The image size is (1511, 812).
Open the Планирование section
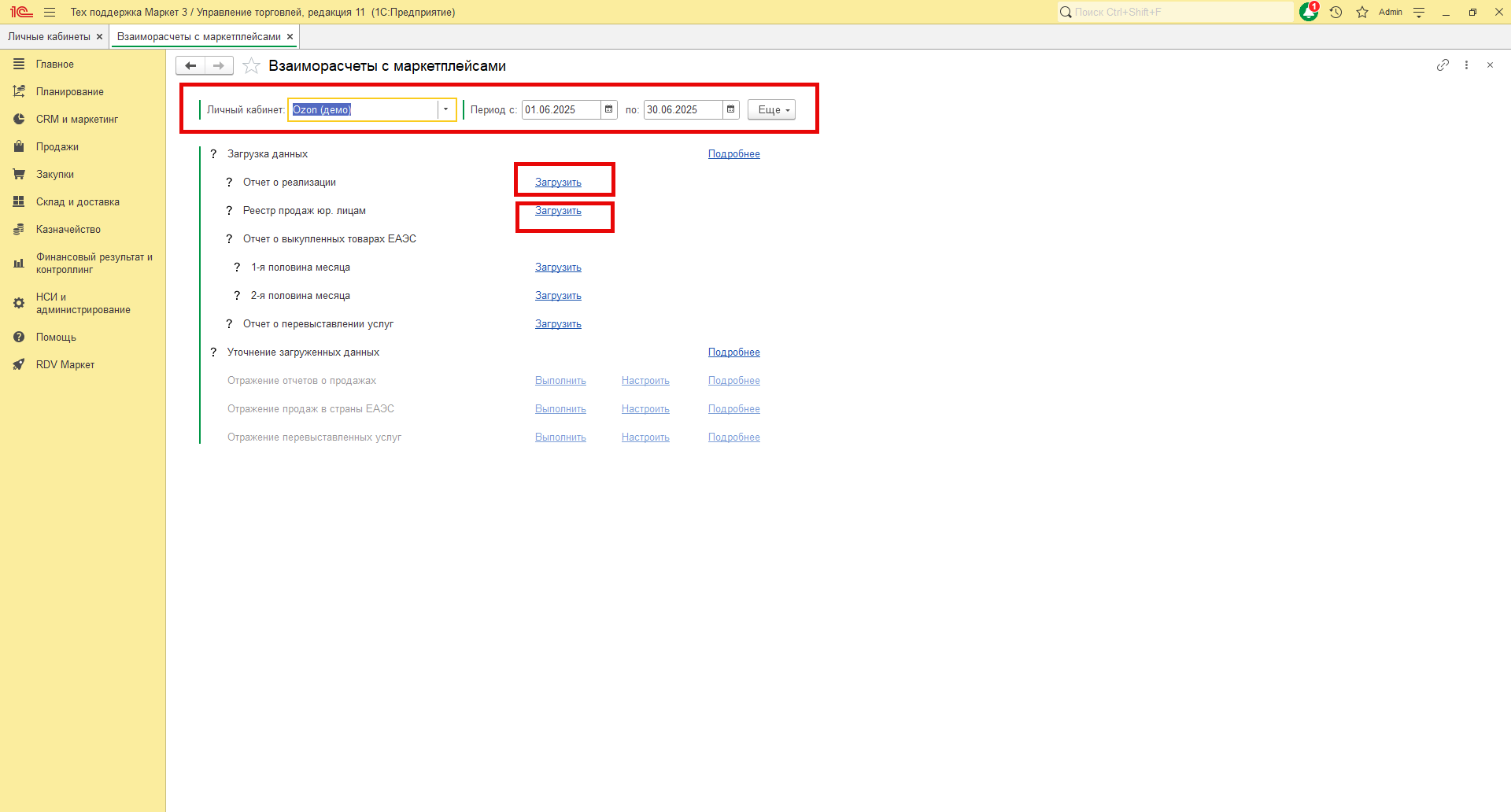point(83,92)
